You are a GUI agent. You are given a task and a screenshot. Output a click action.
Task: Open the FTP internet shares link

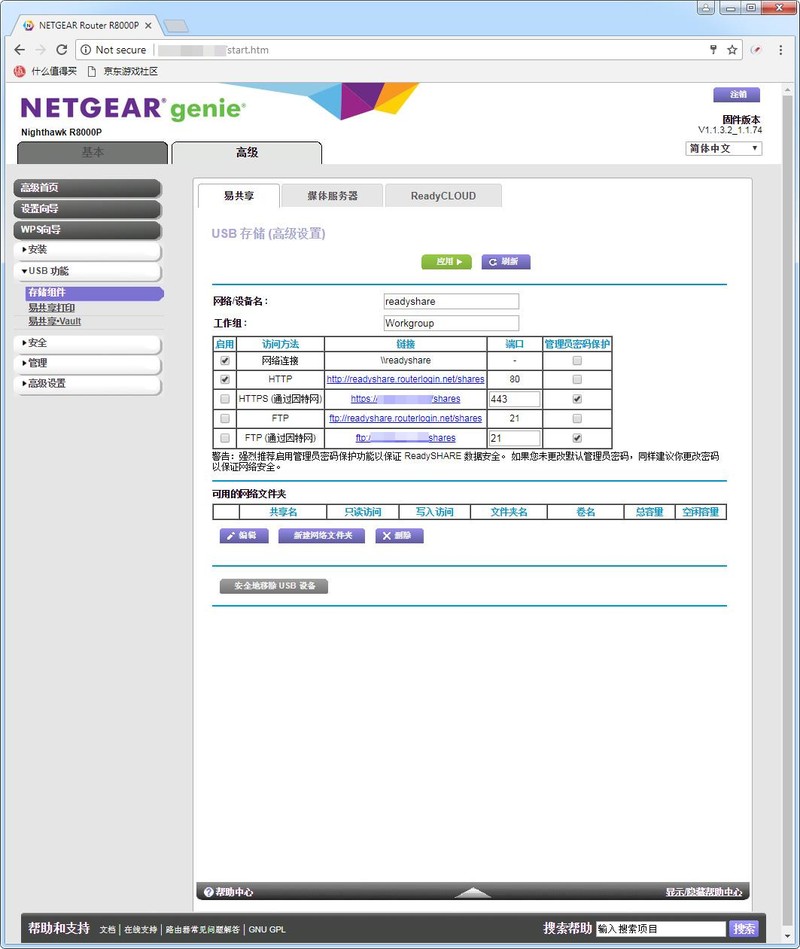405,438
